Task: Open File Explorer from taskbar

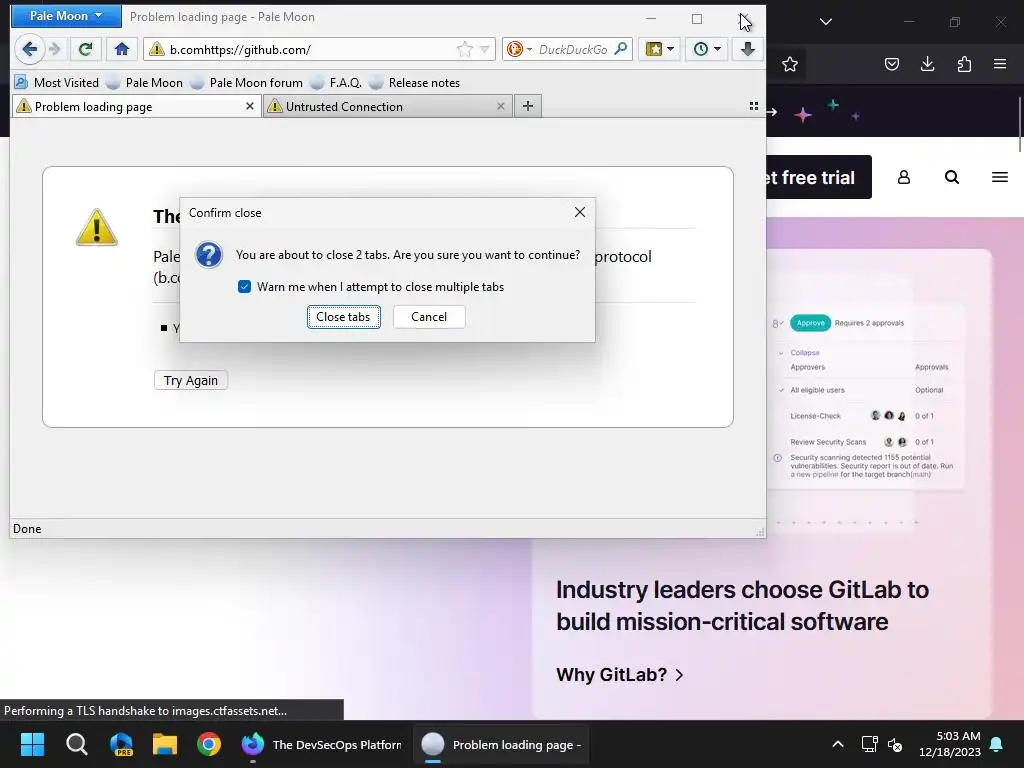Action: pos(165,744)
